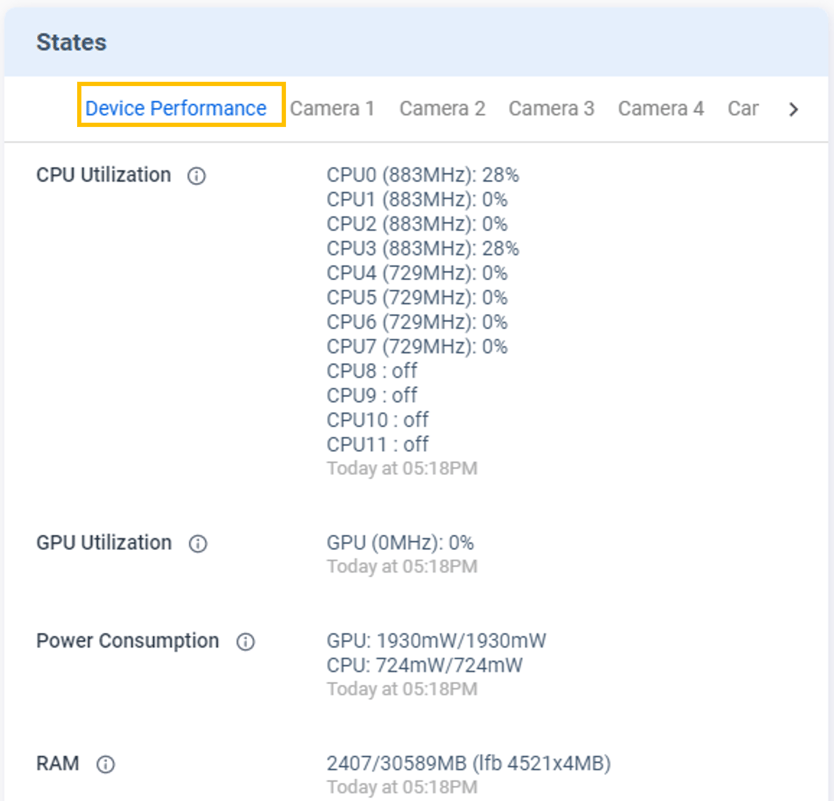This screenshot has width=834, height=801.
Task: Click the GPU Utilization label
Action: pyautogui.click(x=104, y=543)
